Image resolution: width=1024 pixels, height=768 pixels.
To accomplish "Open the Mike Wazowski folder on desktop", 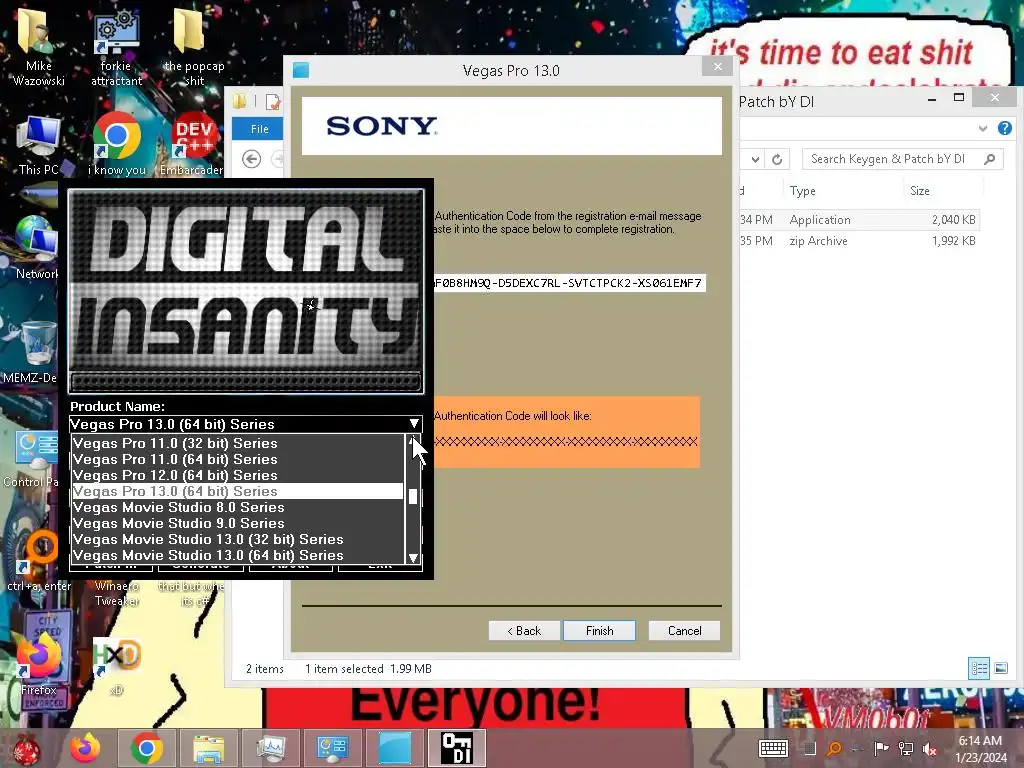I will [38, 46].
